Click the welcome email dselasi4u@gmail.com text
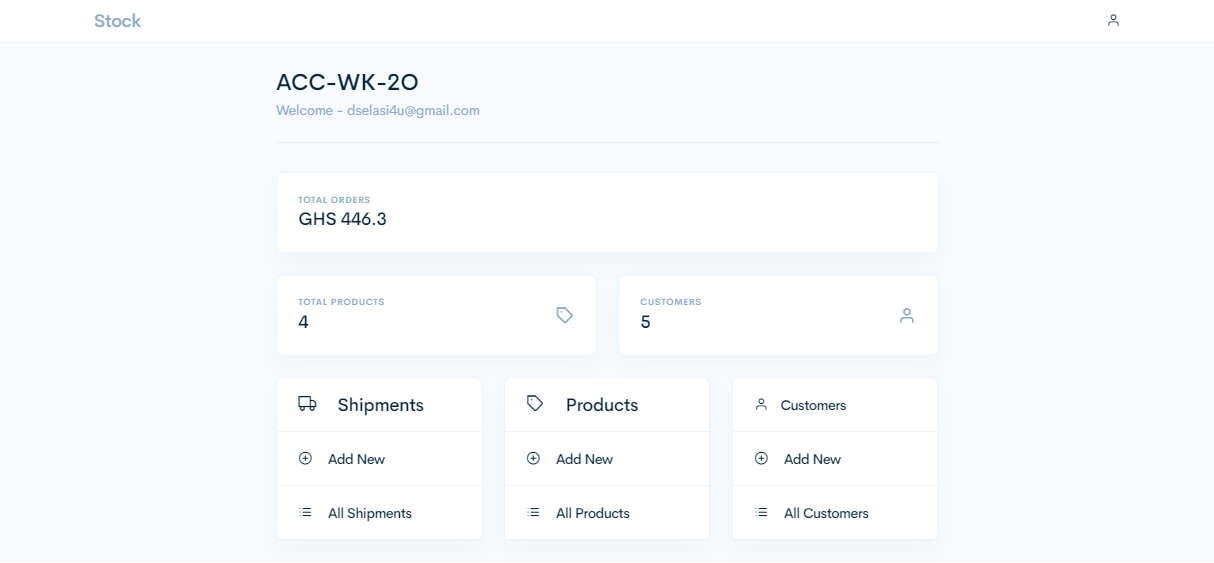Image resolution: width=1214 pixels, height=563 pixels. (413, 111)
